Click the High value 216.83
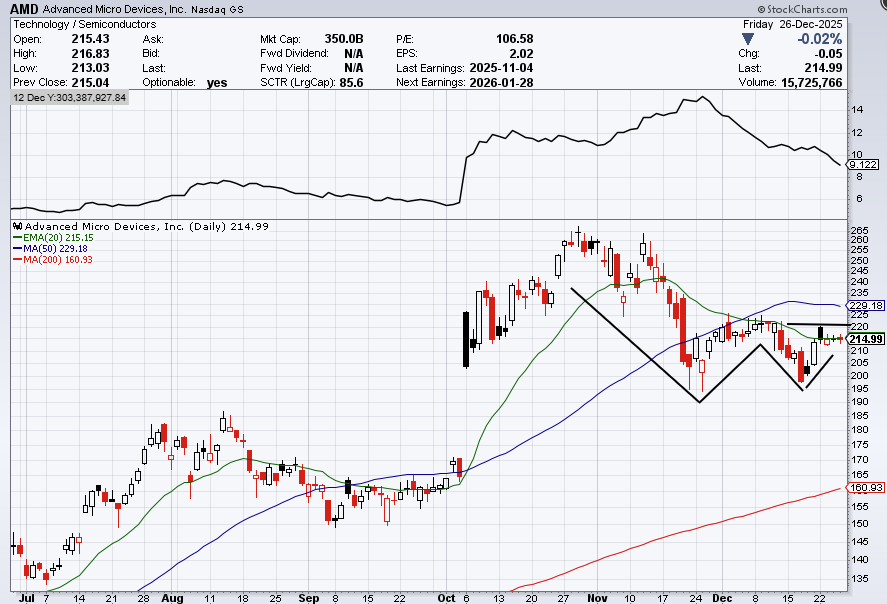Screen dimensions: 887x604 (x=91, y=53)
